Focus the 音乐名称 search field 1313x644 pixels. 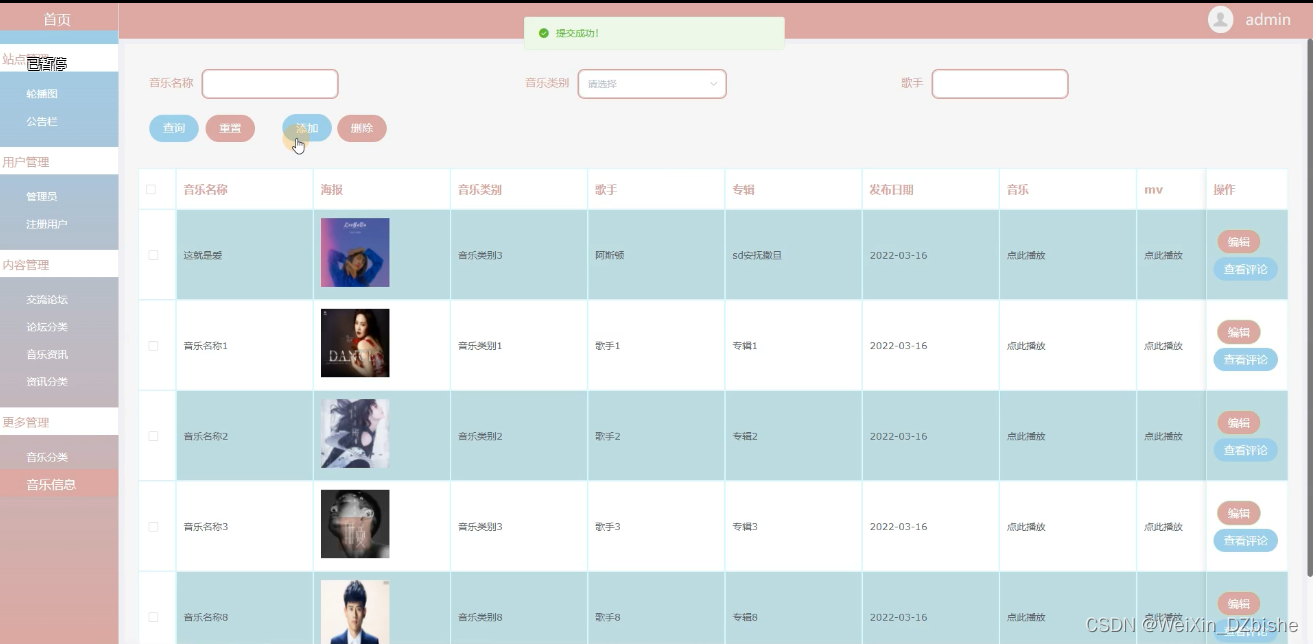[270, 84]
